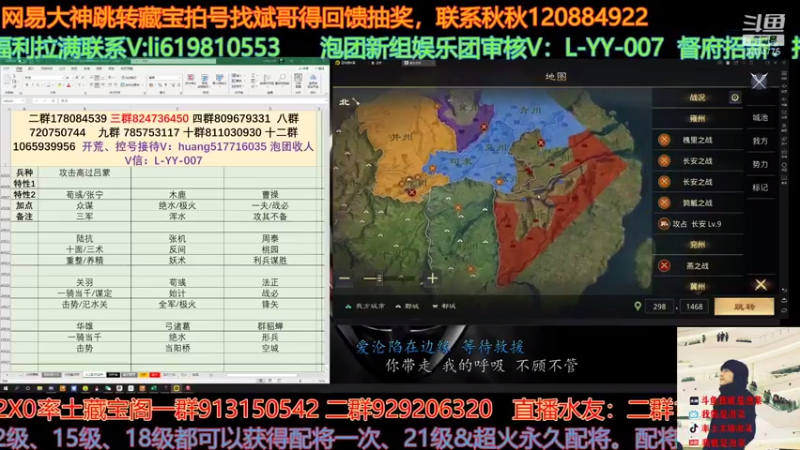The image size is (800, 450).
Task: Open Sort & Filter in the Excel ribbon
Action: point(267,81)
